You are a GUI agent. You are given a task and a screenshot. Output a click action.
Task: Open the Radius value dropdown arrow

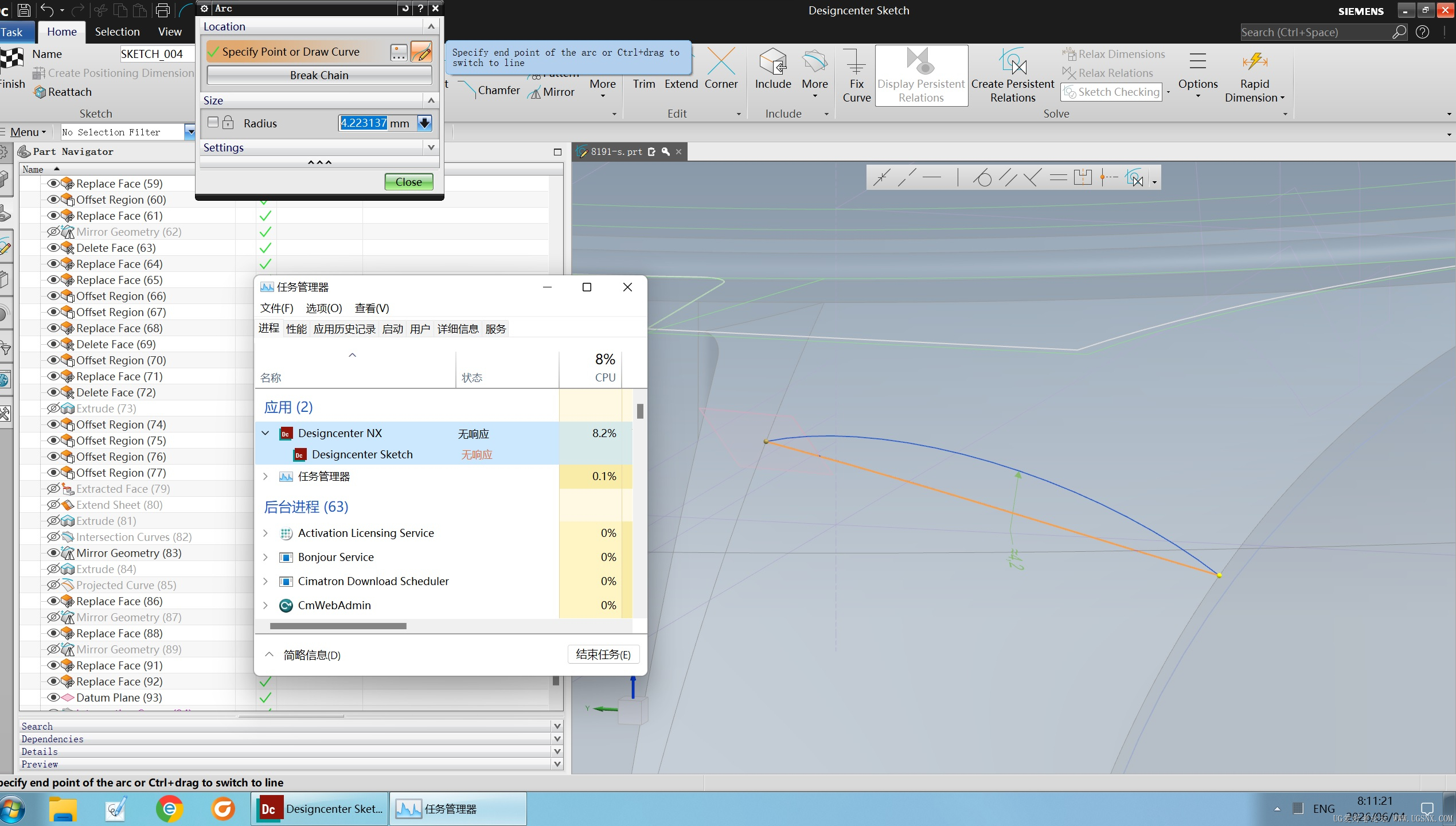point(424,123)
